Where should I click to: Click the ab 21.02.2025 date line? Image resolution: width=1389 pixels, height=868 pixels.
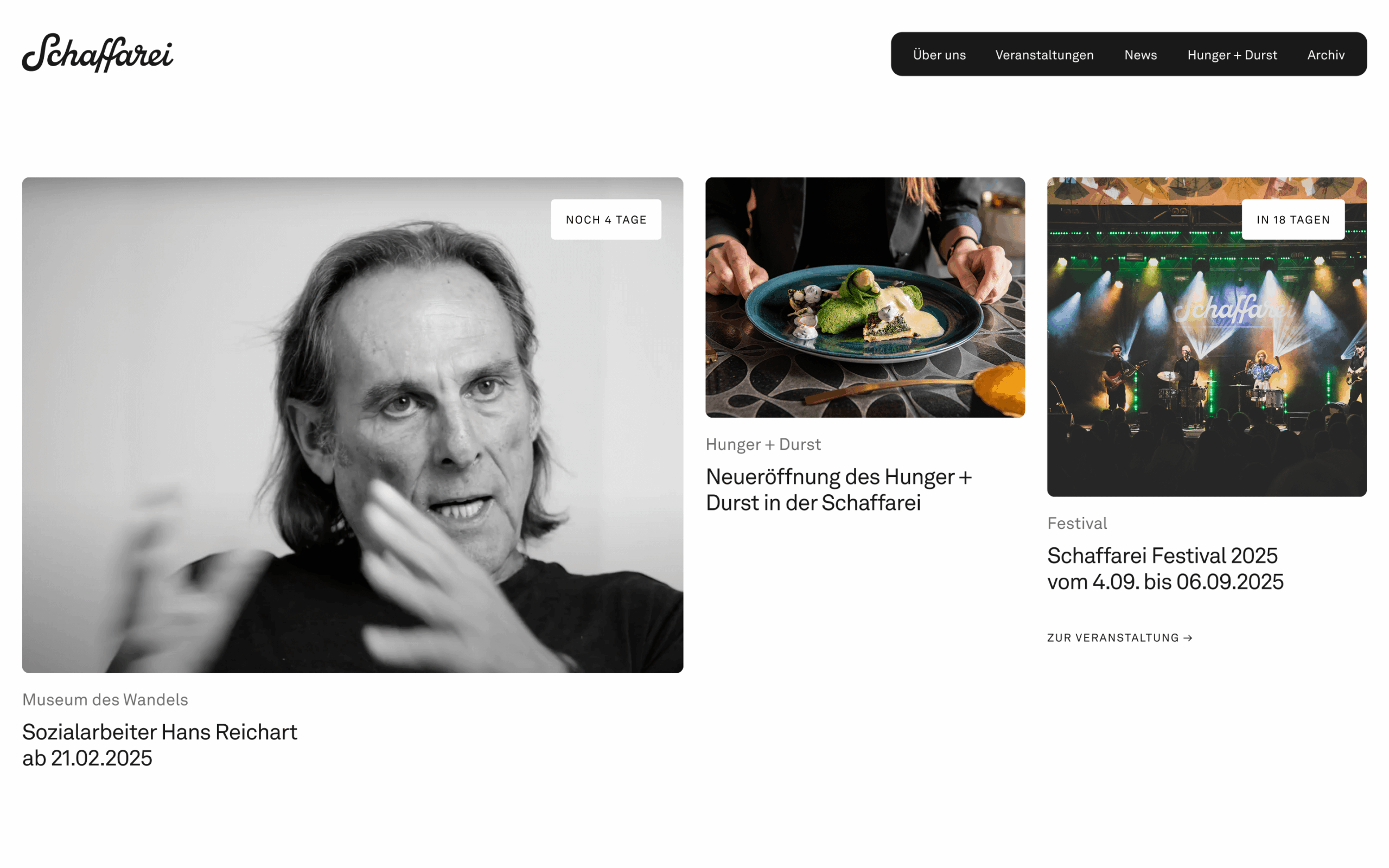[x=87, y=758]
